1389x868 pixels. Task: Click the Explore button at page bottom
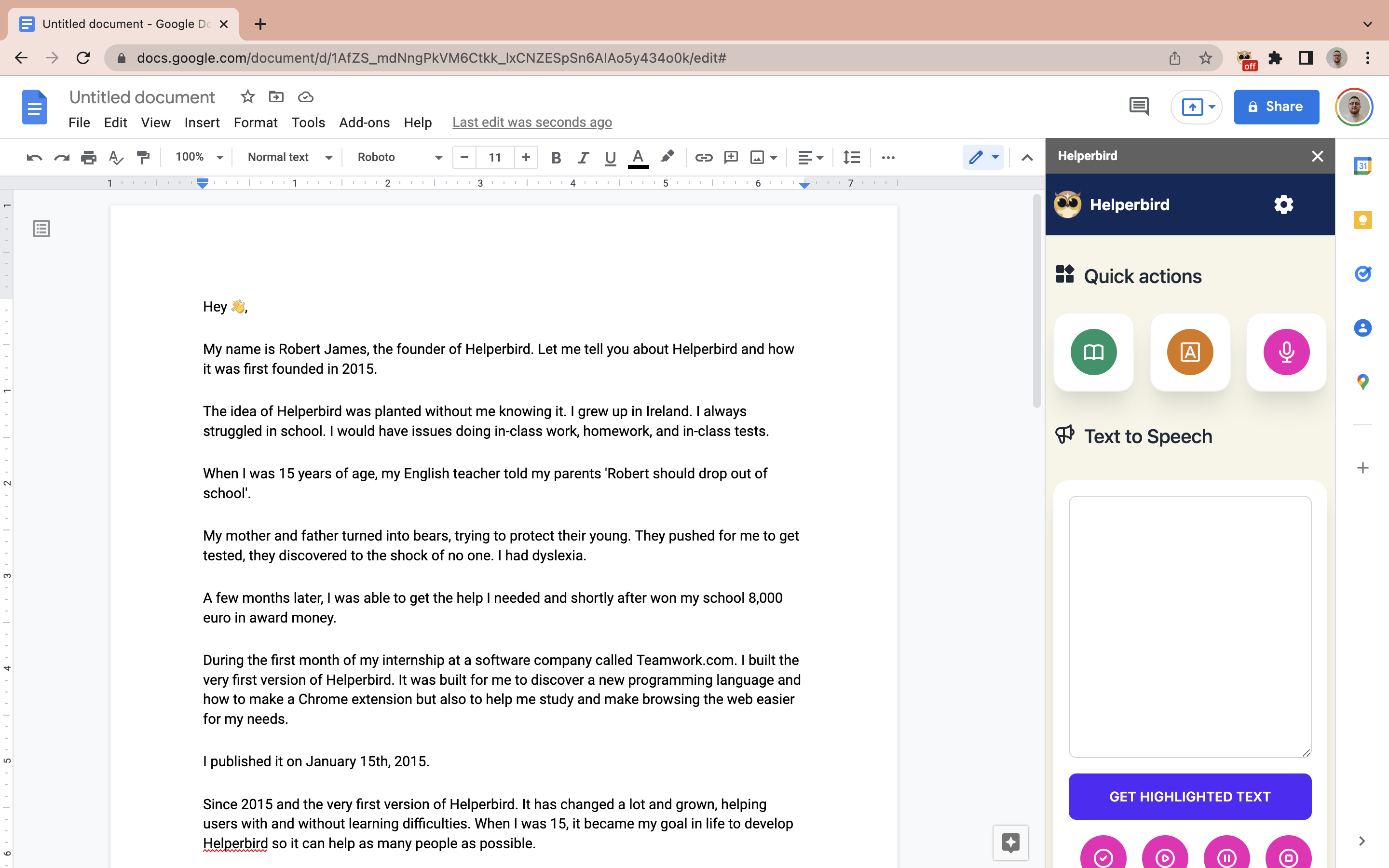pos(1011,843)
